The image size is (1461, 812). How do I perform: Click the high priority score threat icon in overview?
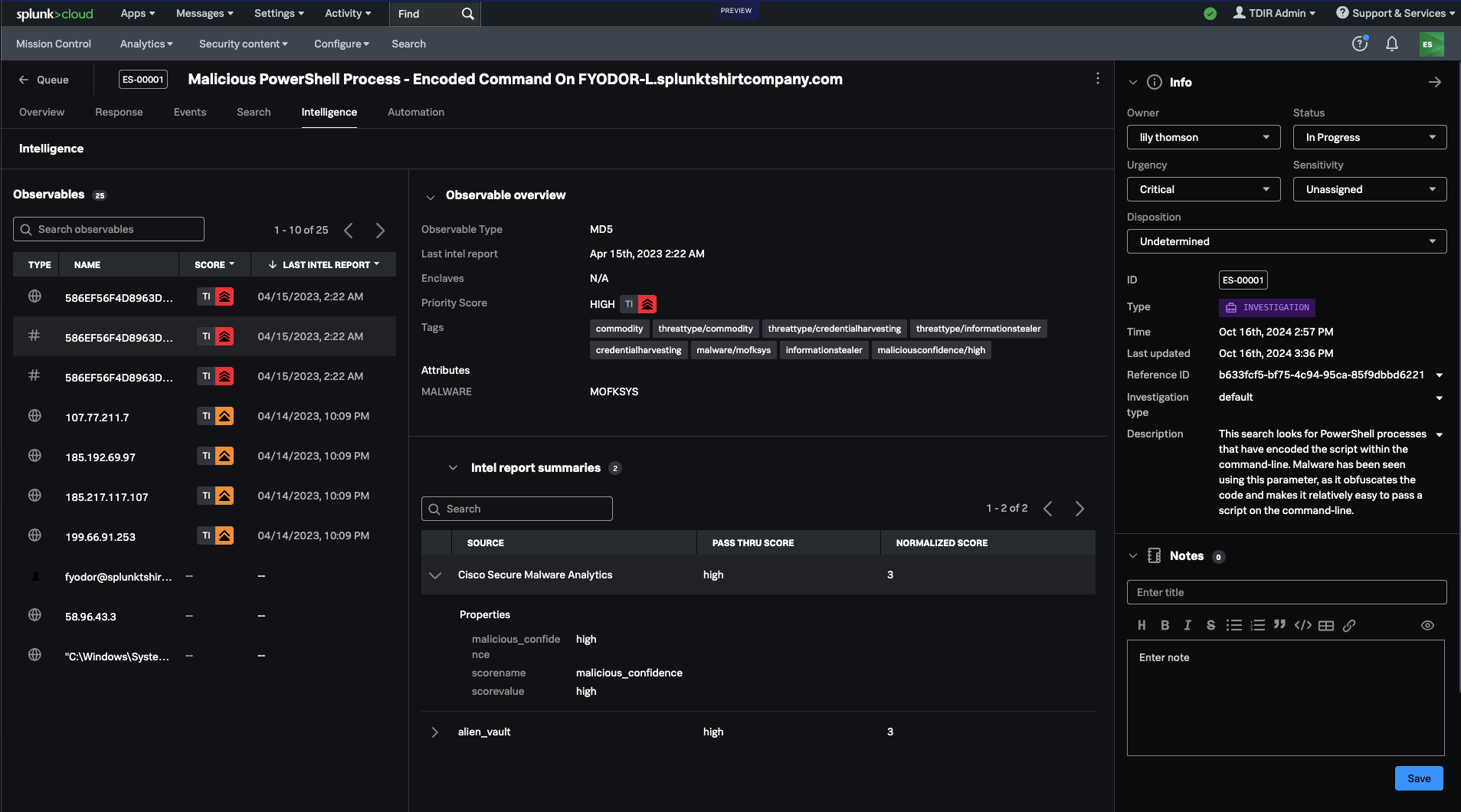tap(647, 304)
